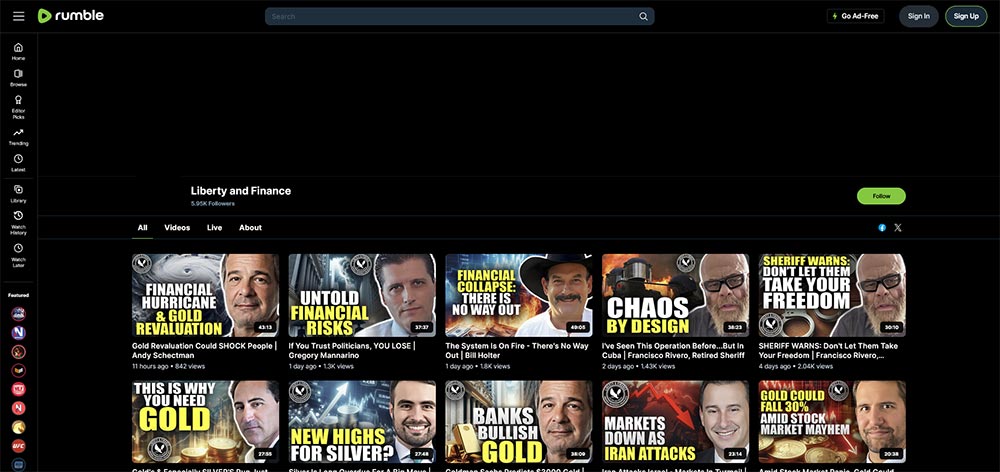Click the Rumble logo
Screen dimensions: 1000x472
coord(71,16)
